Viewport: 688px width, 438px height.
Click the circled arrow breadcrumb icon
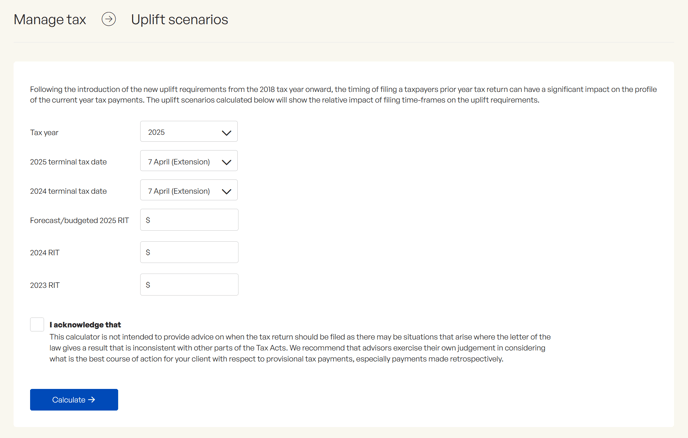coord(109,19)
